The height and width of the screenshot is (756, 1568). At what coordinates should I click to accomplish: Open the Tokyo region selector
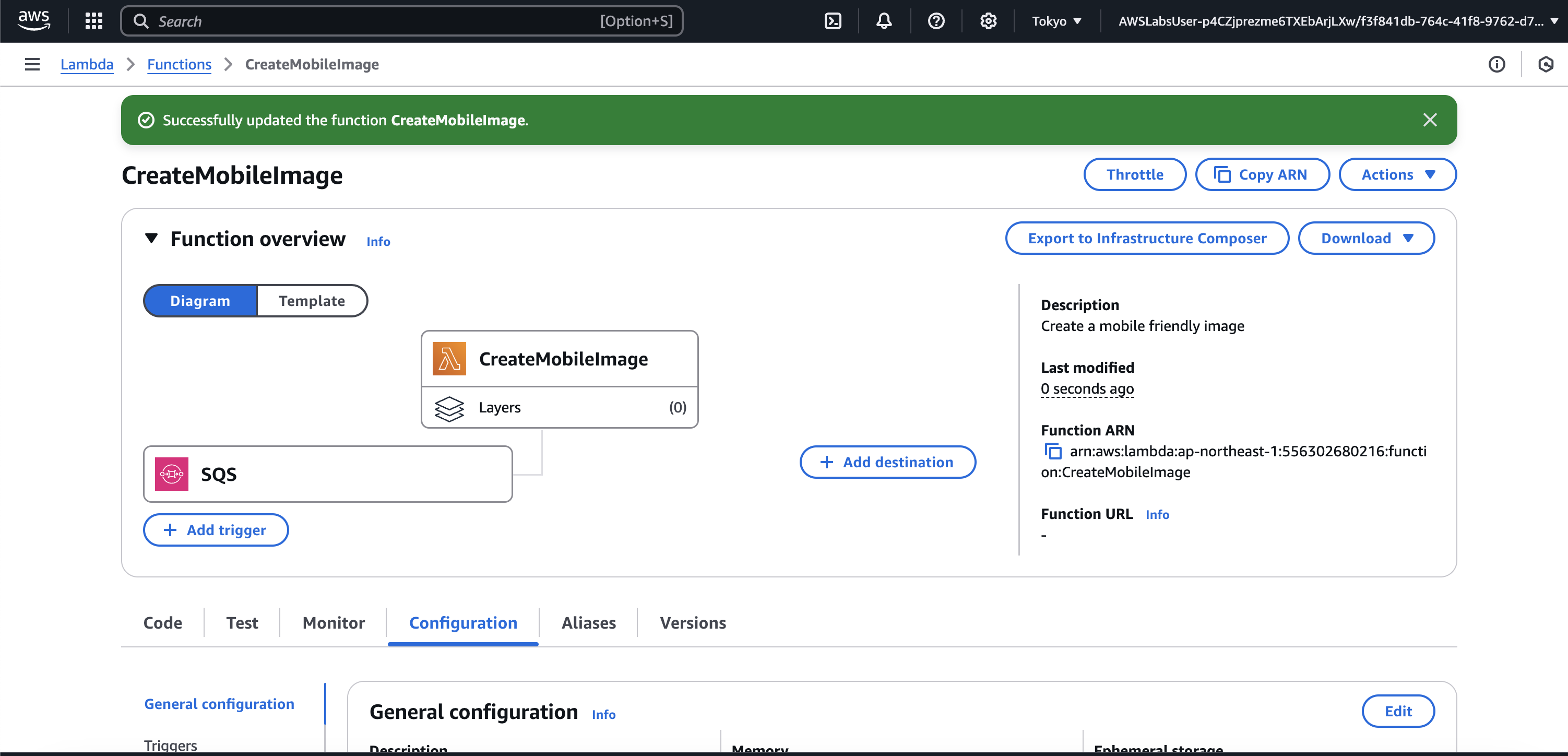tap(1056, 21)
